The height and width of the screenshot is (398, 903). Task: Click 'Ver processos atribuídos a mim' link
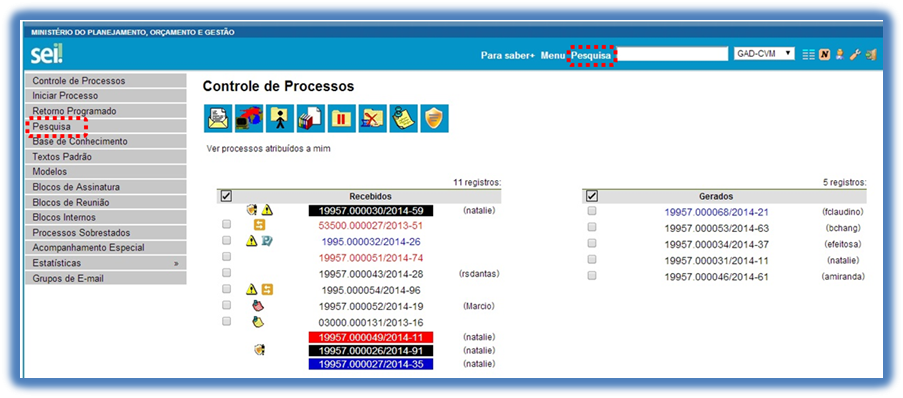click(x=268, y=149)
